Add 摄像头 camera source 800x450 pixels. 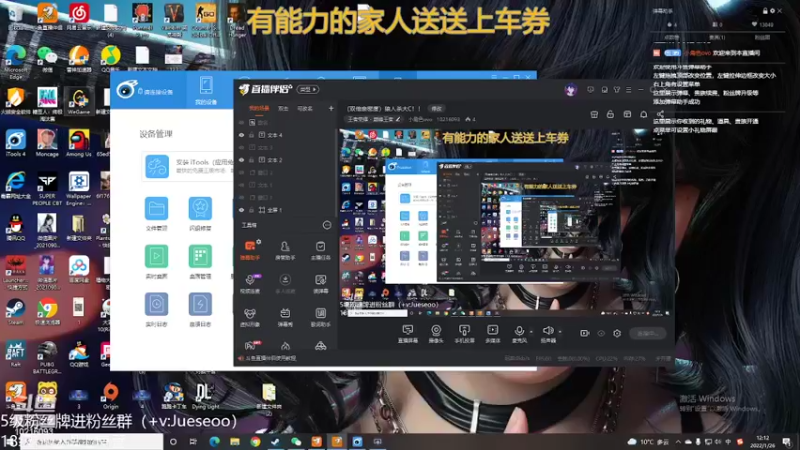(x=436, y=334)
